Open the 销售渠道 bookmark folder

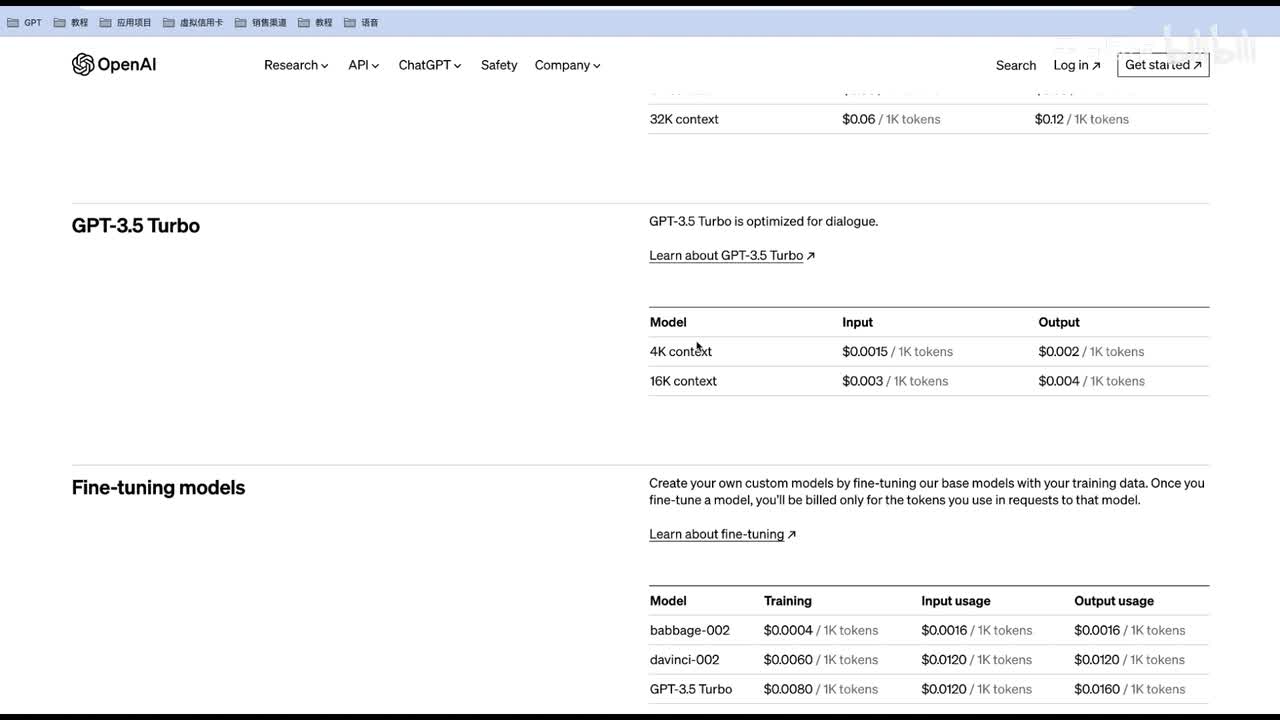point(261,22)
